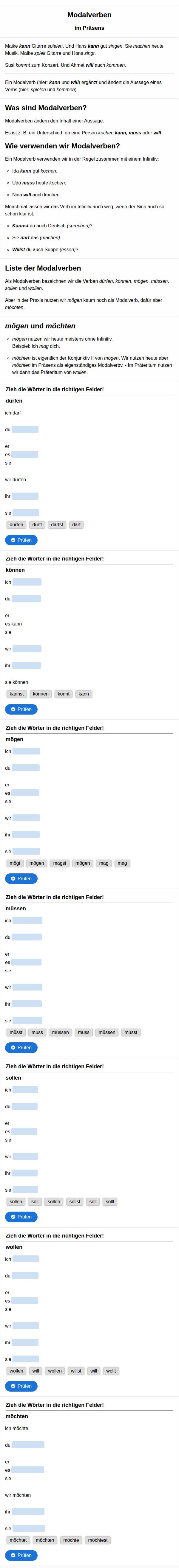Image resolution: width=179 pixels, height=1568 pixels.
Task: Click the empty "ich" field in können exercise
Action: tap(27, 582)
